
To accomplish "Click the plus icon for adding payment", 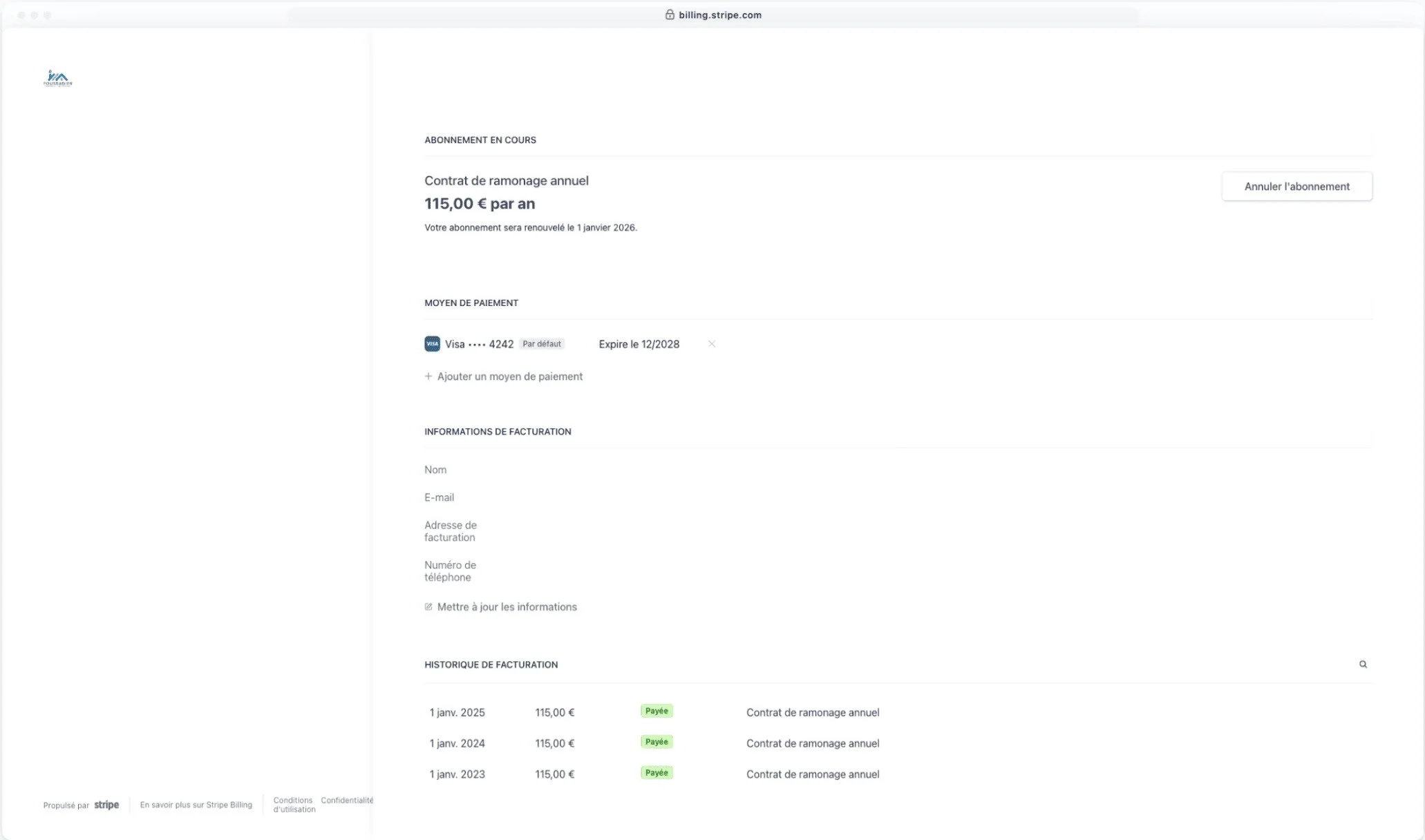I will point(428,376).
